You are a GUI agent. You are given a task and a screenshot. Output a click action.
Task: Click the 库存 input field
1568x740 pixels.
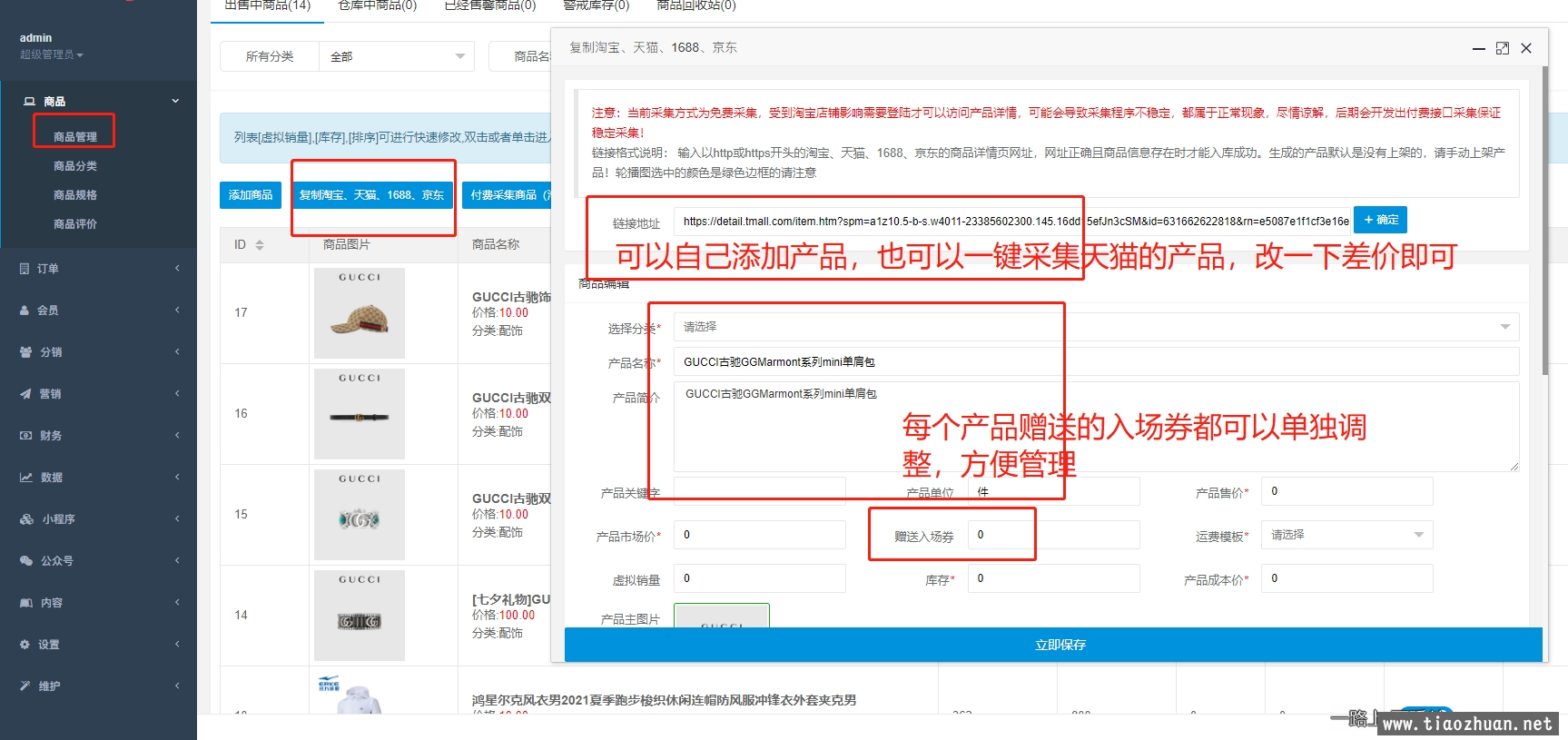(1053, 578)
